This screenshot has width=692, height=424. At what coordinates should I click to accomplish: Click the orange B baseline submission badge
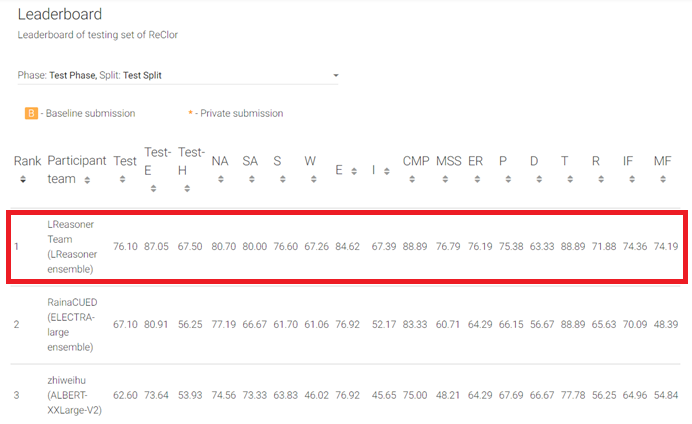[31, 113]
